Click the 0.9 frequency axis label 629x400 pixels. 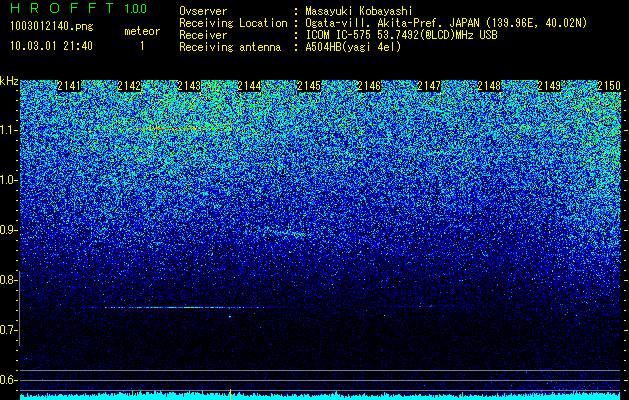click(8, 230)
